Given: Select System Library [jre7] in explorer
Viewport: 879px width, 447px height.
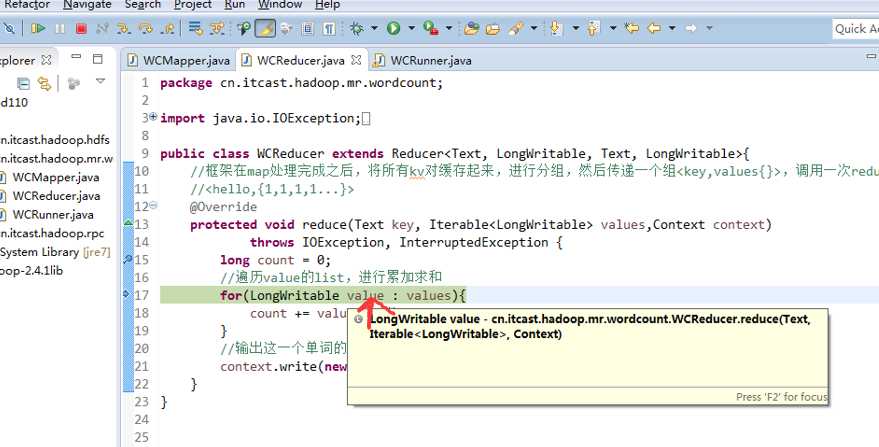Looking at the screenshot, I should pos(55,252).
